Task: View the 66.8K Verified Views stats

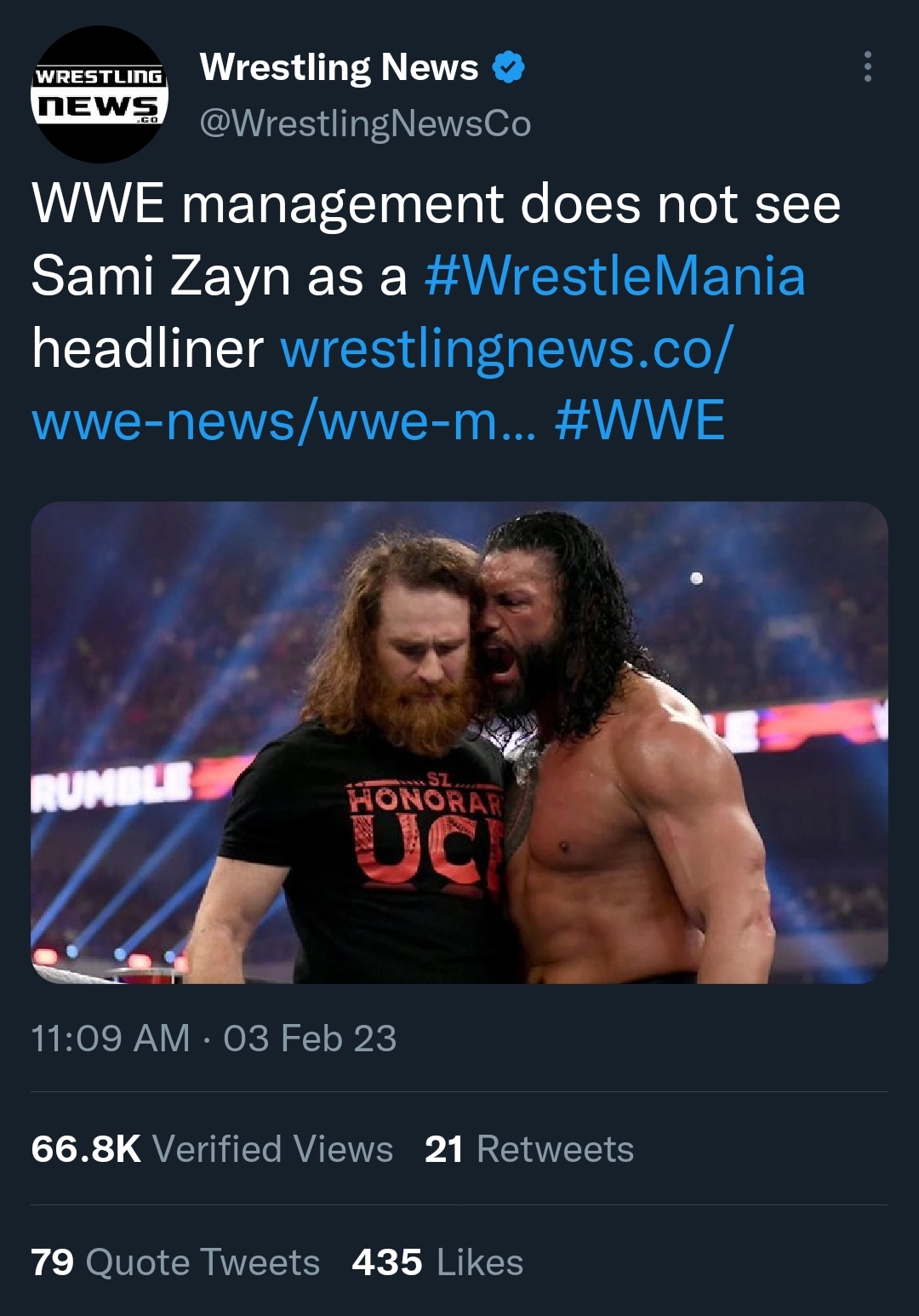Action: click(212, 1149)
